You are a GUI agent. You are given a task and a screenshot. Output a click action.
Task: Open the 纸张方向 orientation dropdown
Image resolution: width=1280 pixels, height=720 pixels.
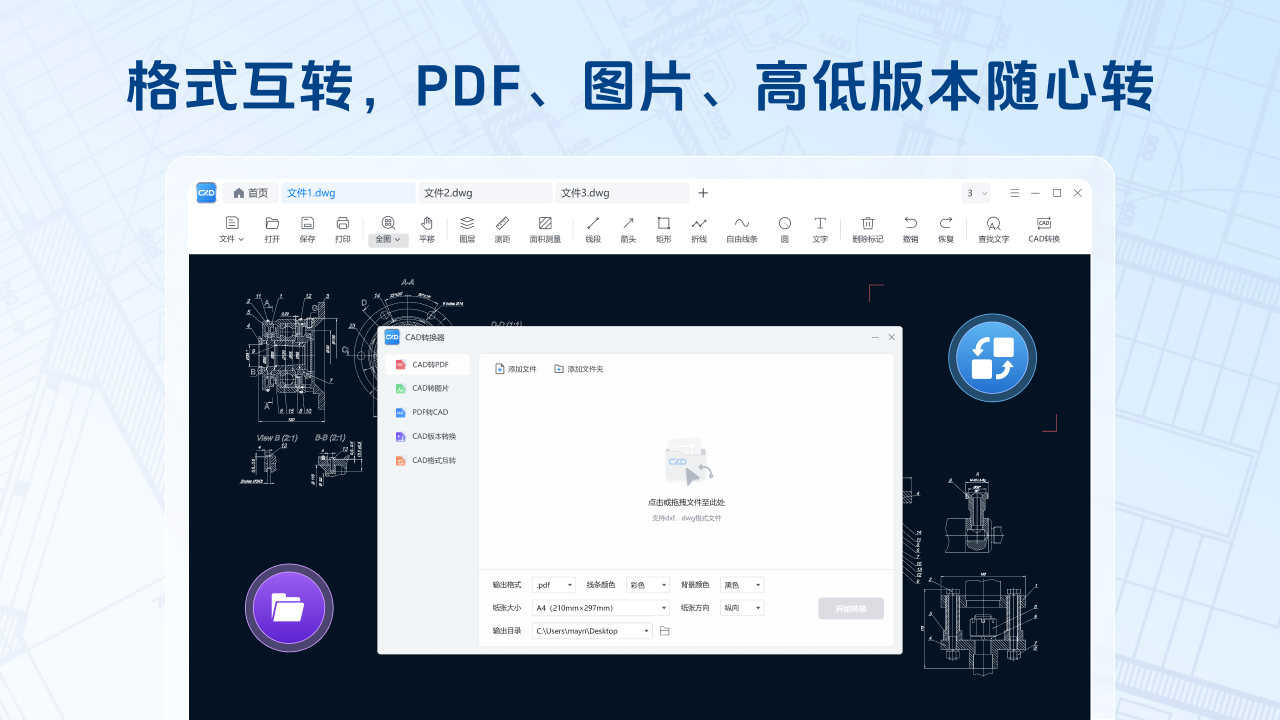tap(741, 607)
